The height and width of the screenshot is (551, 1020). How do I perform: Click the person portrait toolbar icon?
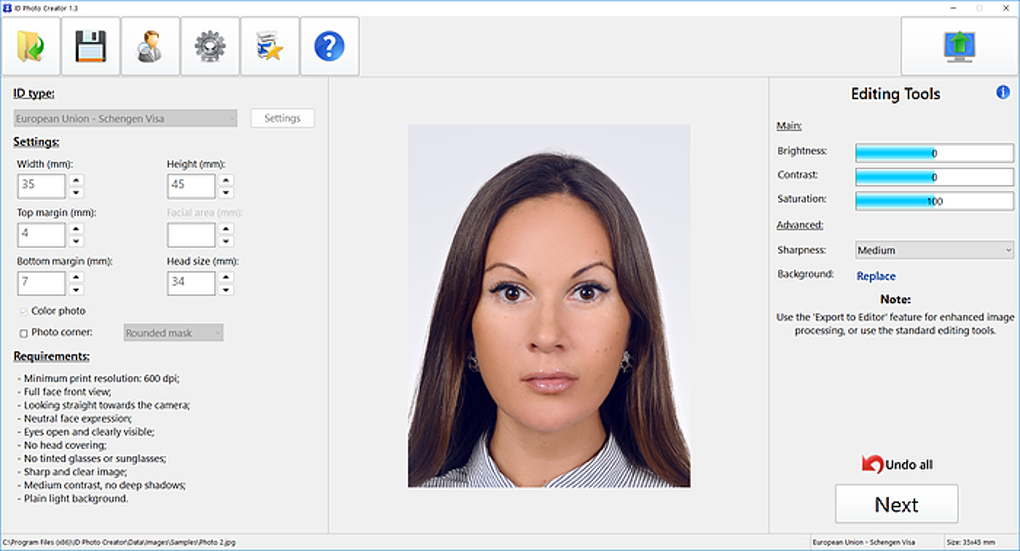tap(150, 46)
